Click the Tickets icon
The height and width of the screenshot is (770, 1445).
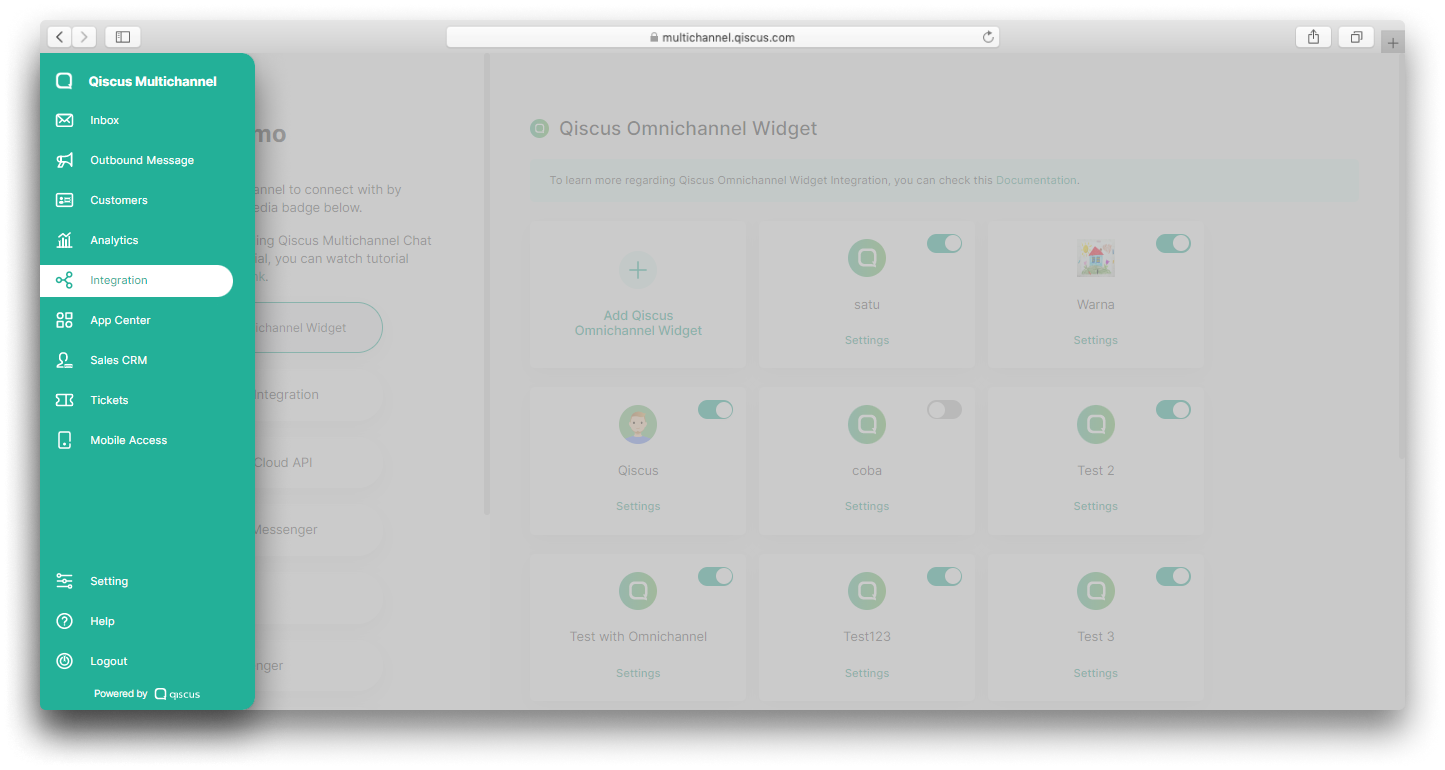coord(64,400)
